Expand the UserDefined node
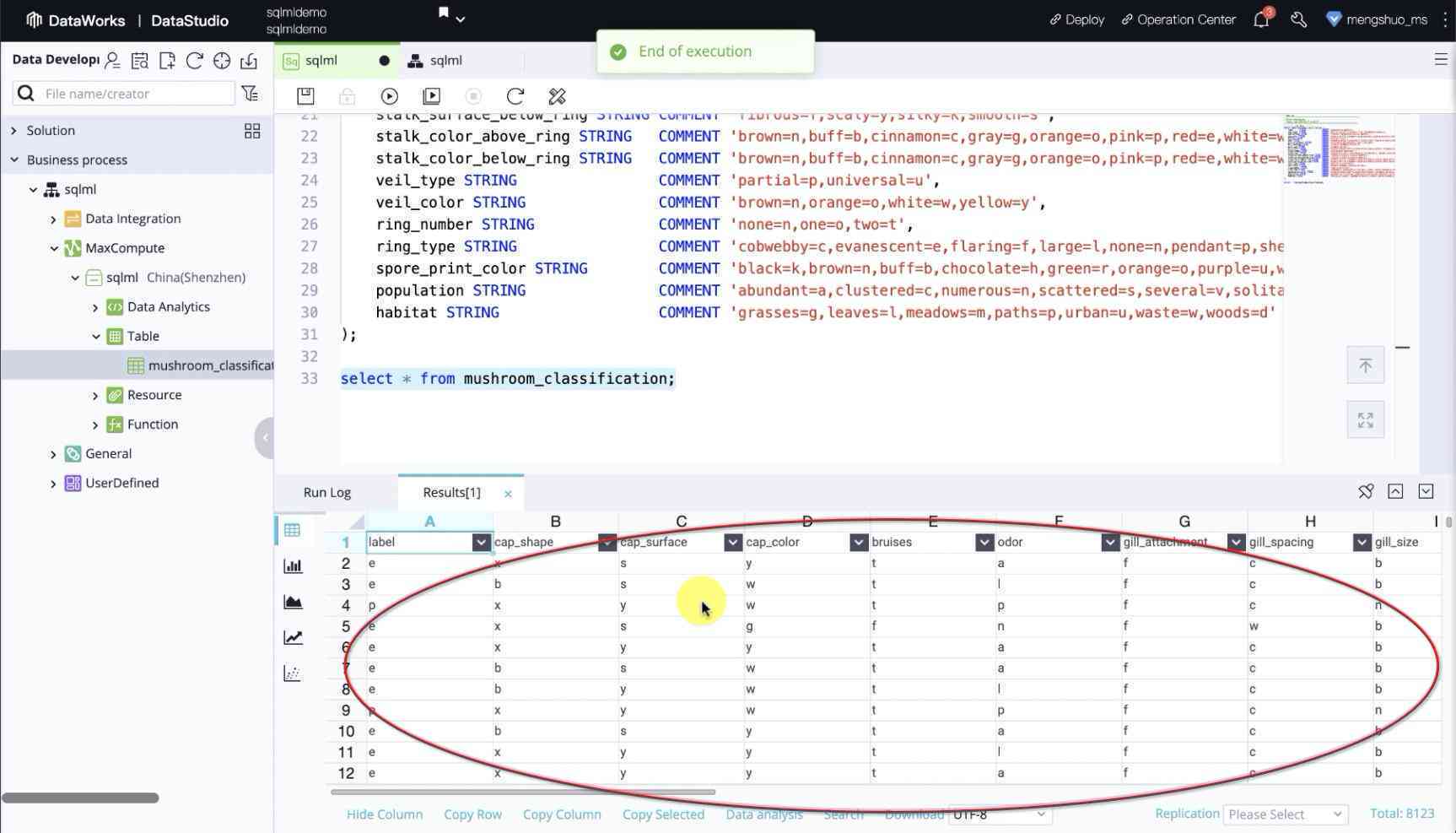Image resolution: width=1456 pixels, height=833 pixels. 53,484
